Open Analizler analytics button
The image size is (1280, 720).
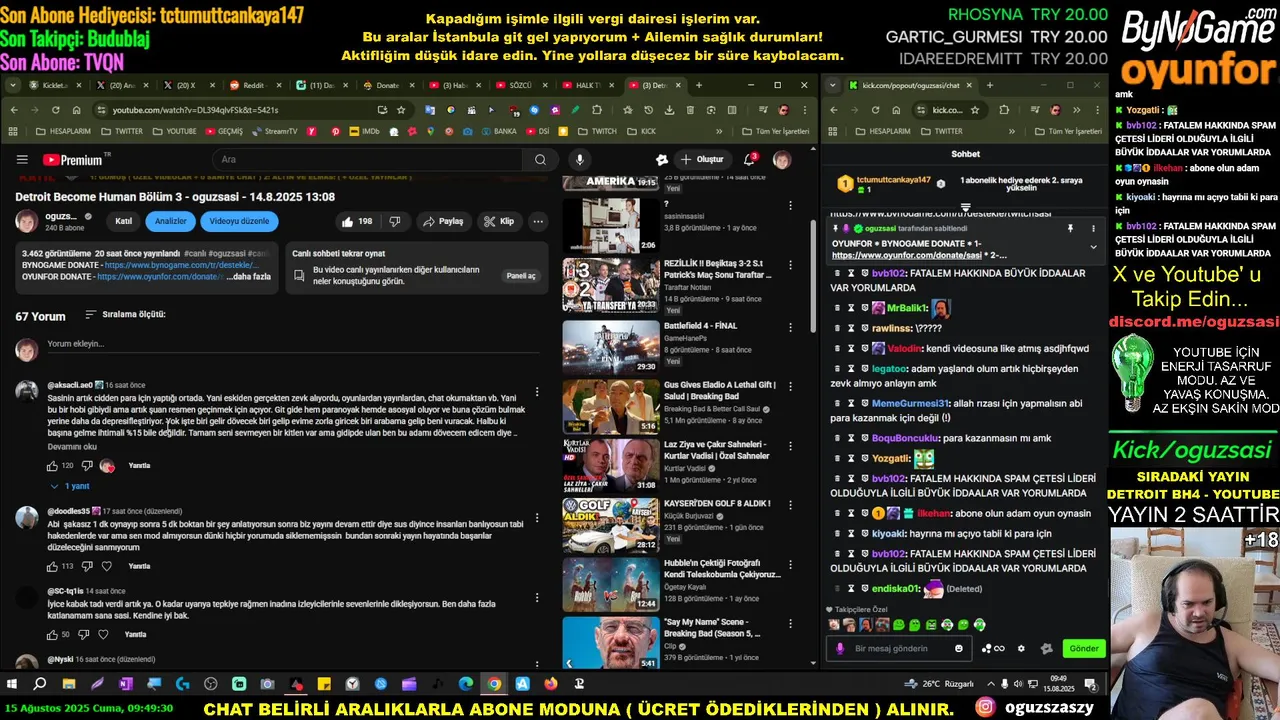[x=170, y=221]
